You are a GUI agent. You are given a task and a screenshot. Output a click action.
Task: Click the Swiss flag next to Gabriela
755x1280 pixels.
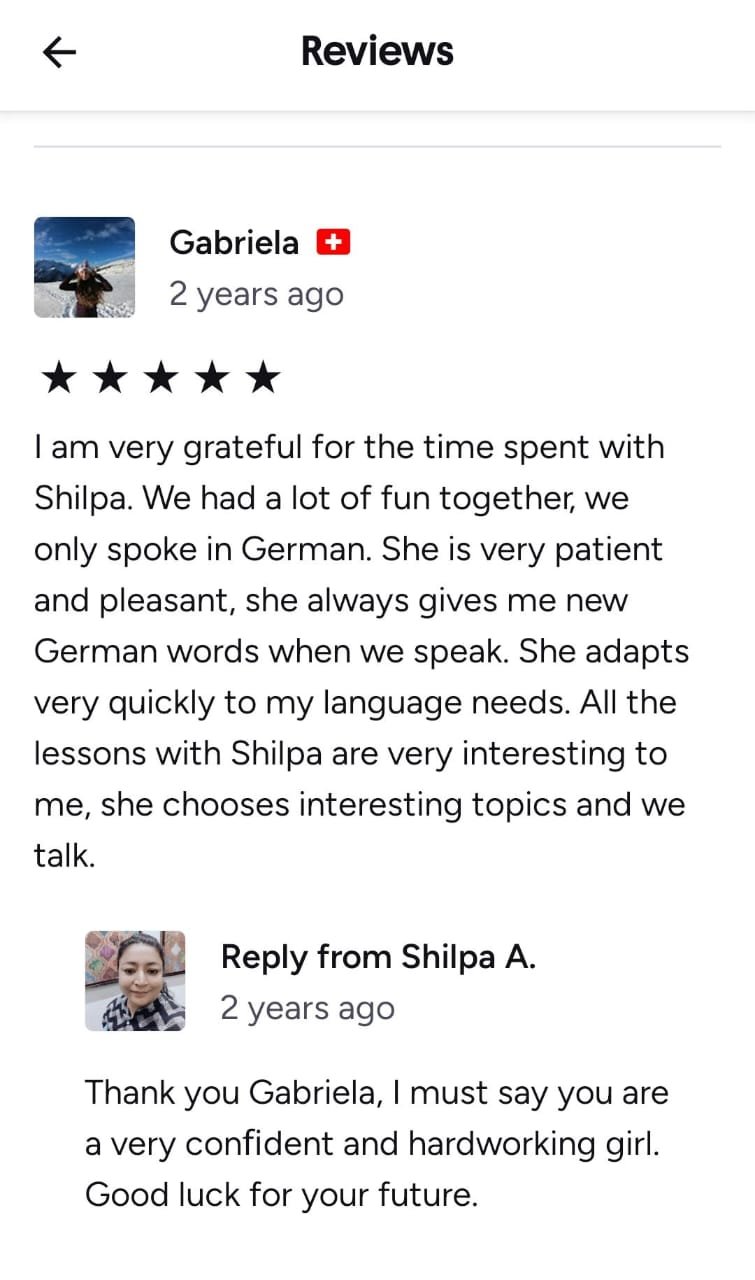click(x=333, y=242)
